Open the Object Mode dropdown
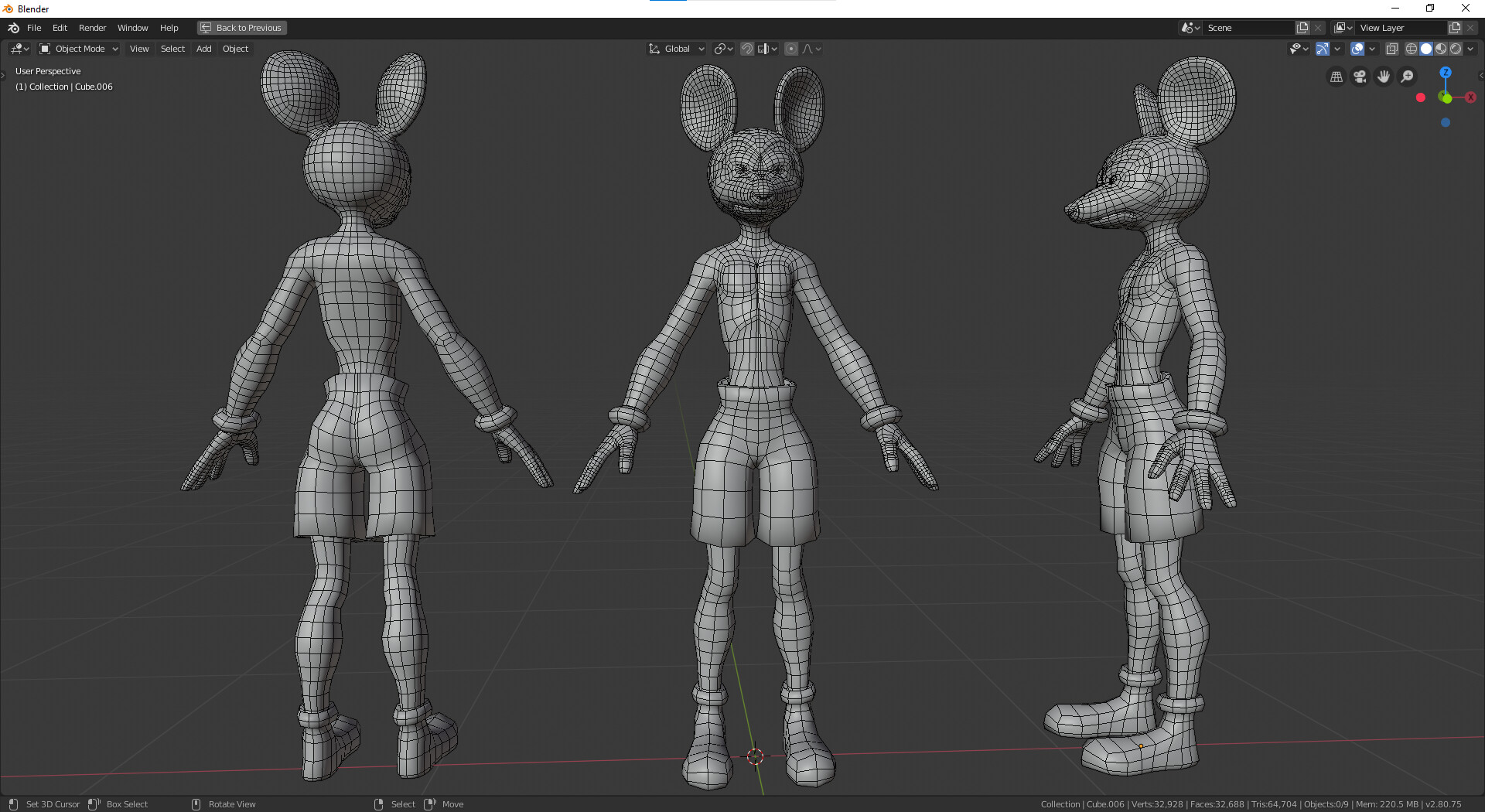This screenshot has height=812, width=1485. pos(77,49)
